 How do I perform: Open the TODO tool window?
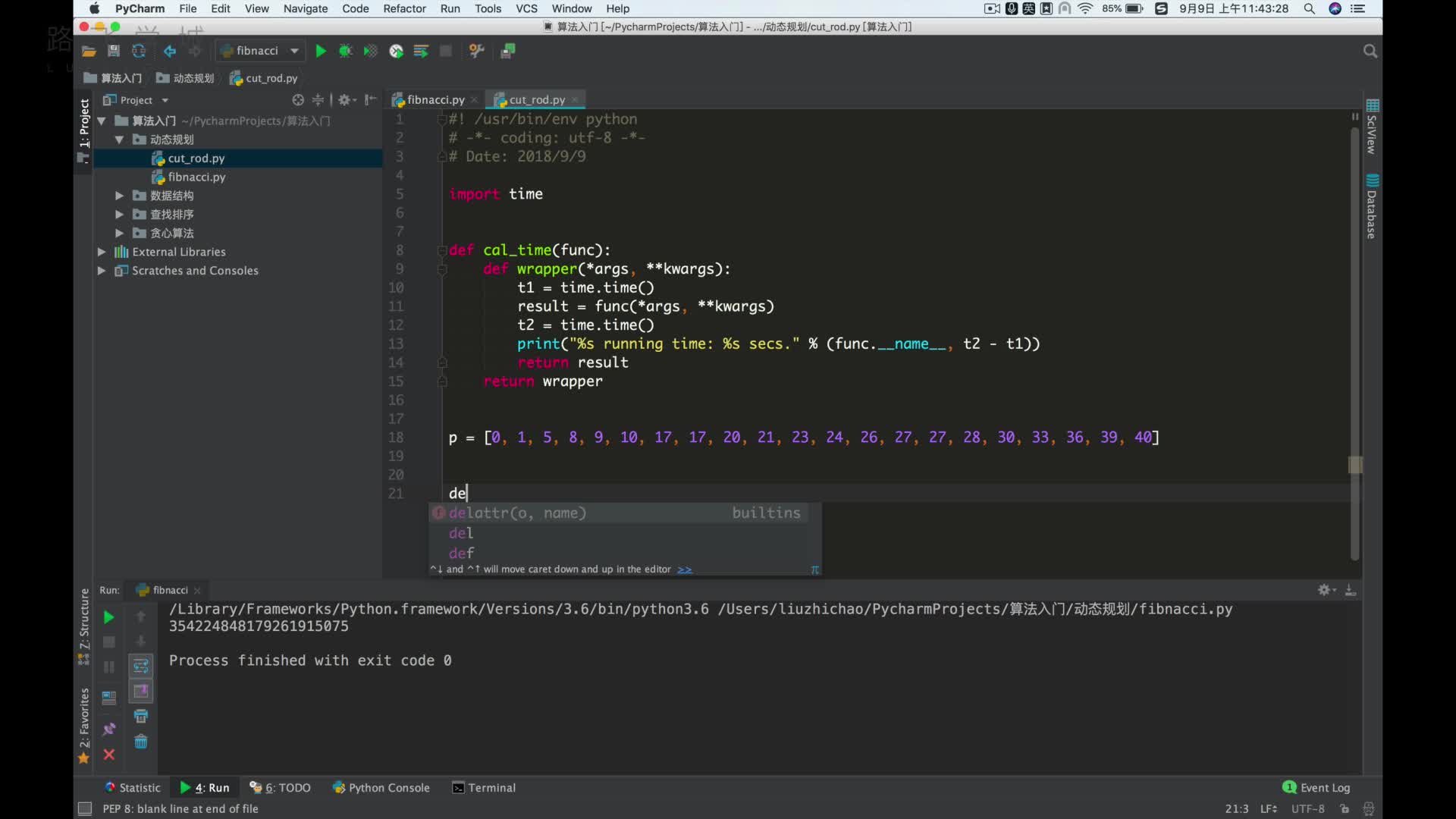point(281,788)
